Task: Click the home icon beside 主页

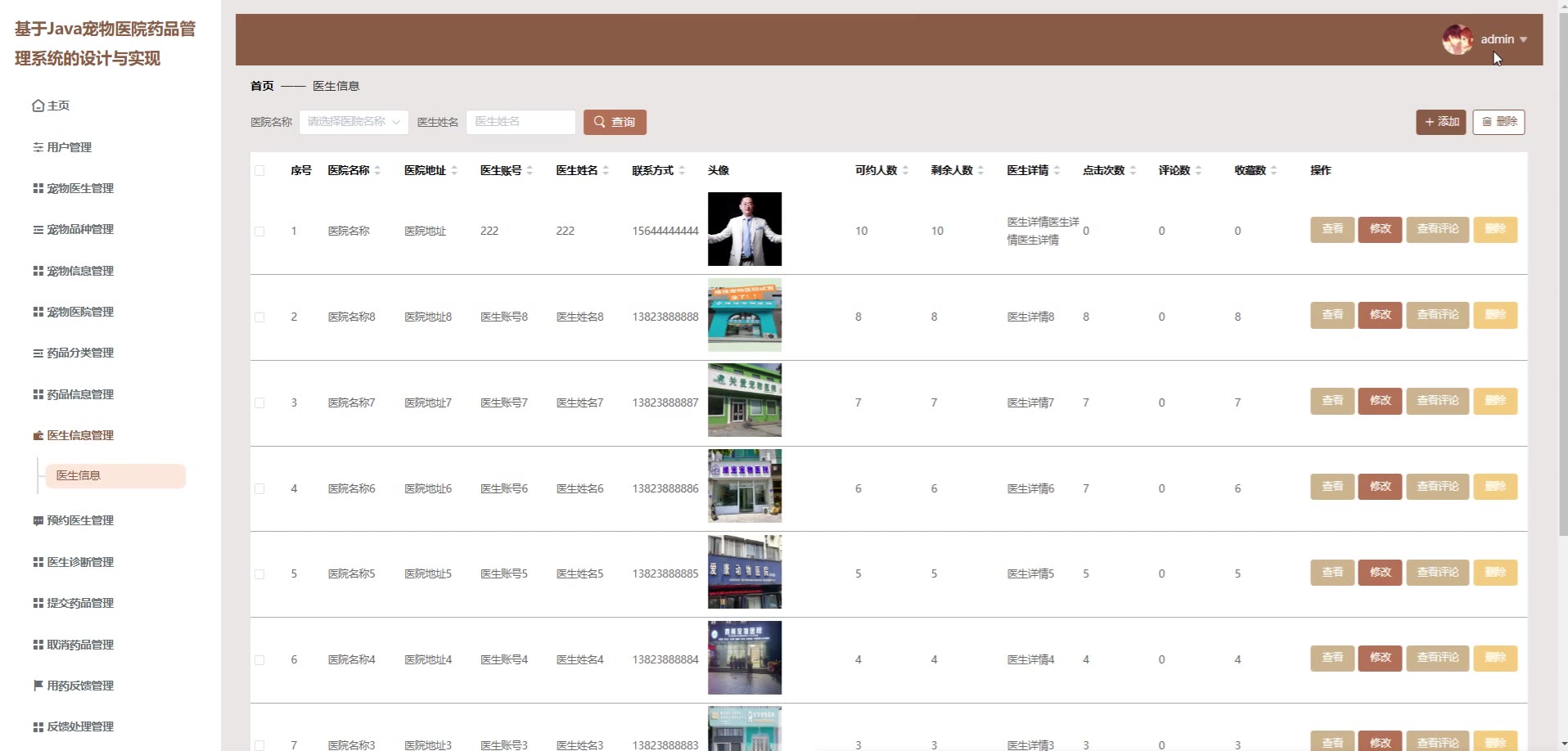Action: click(38, 106)
